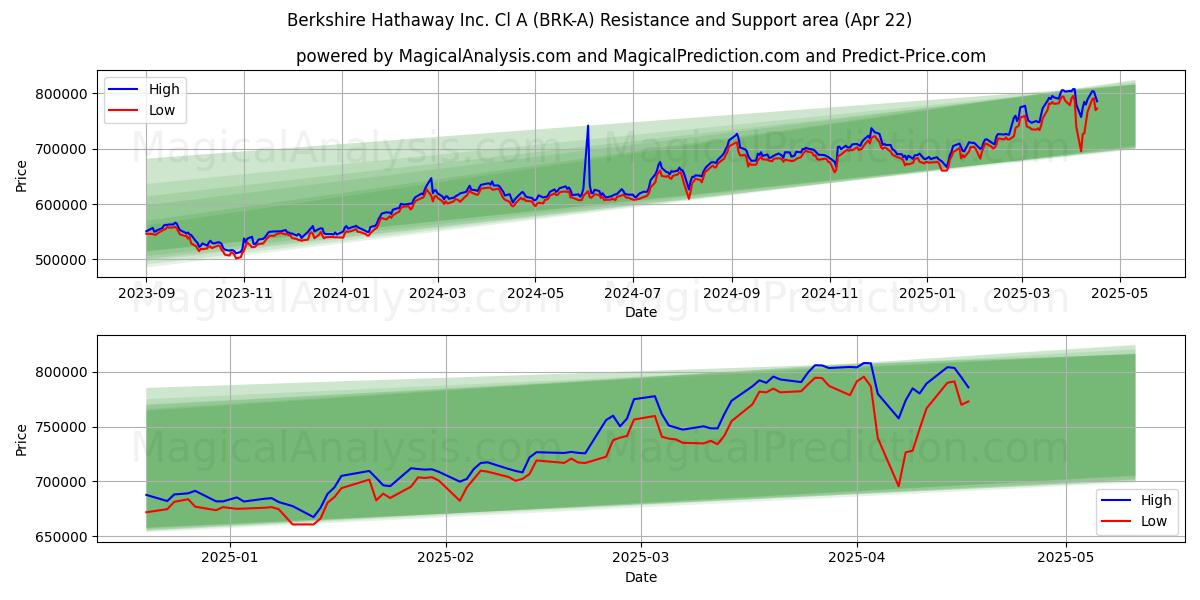The image size is (1200, 600).
Task: Click the top chart 2025-05 date tick
Action: tap(1118, 293)
